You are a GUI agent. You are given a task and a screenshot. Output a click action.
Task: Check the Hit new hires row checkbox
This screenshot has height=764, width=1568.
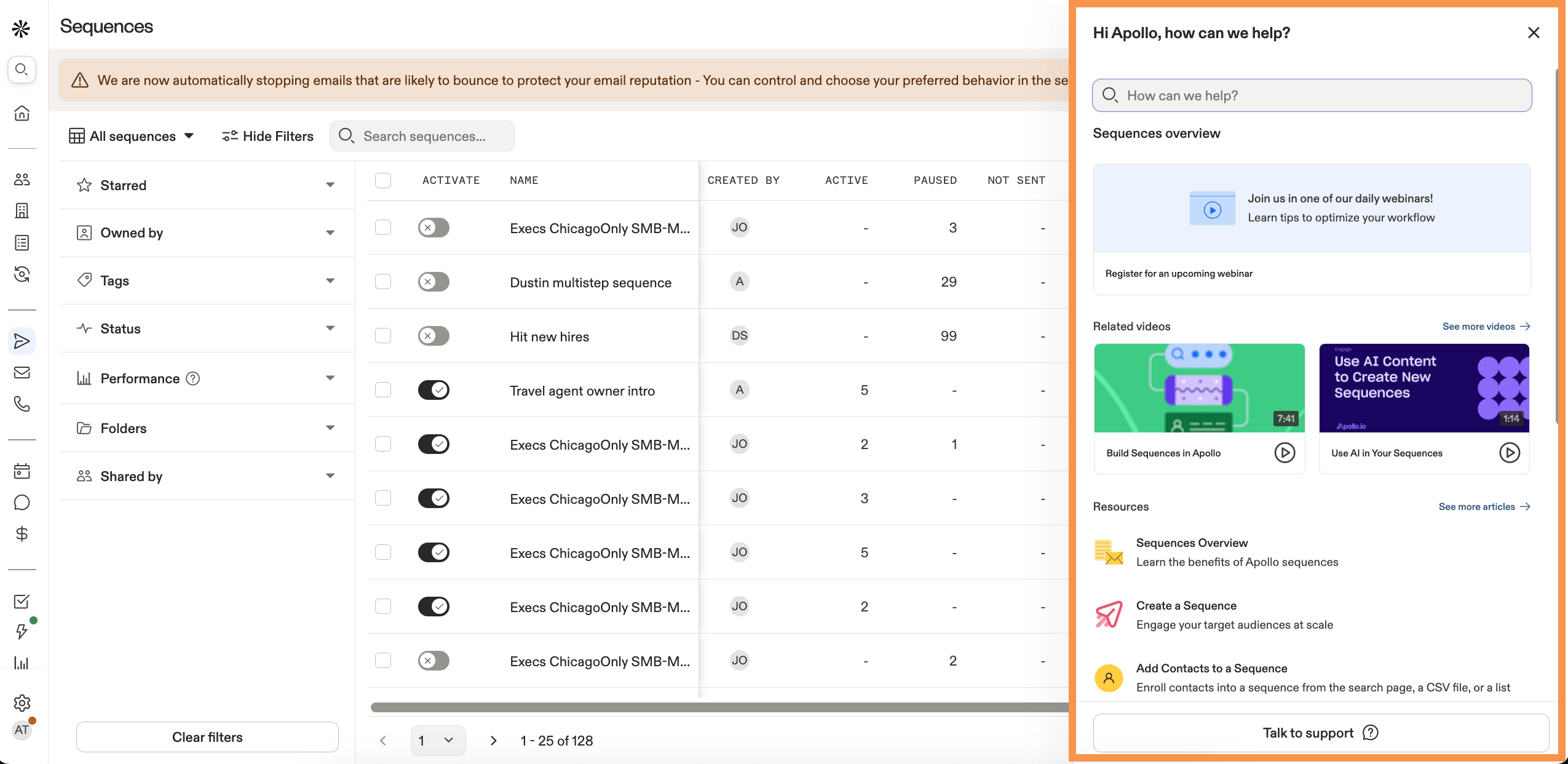383,336
